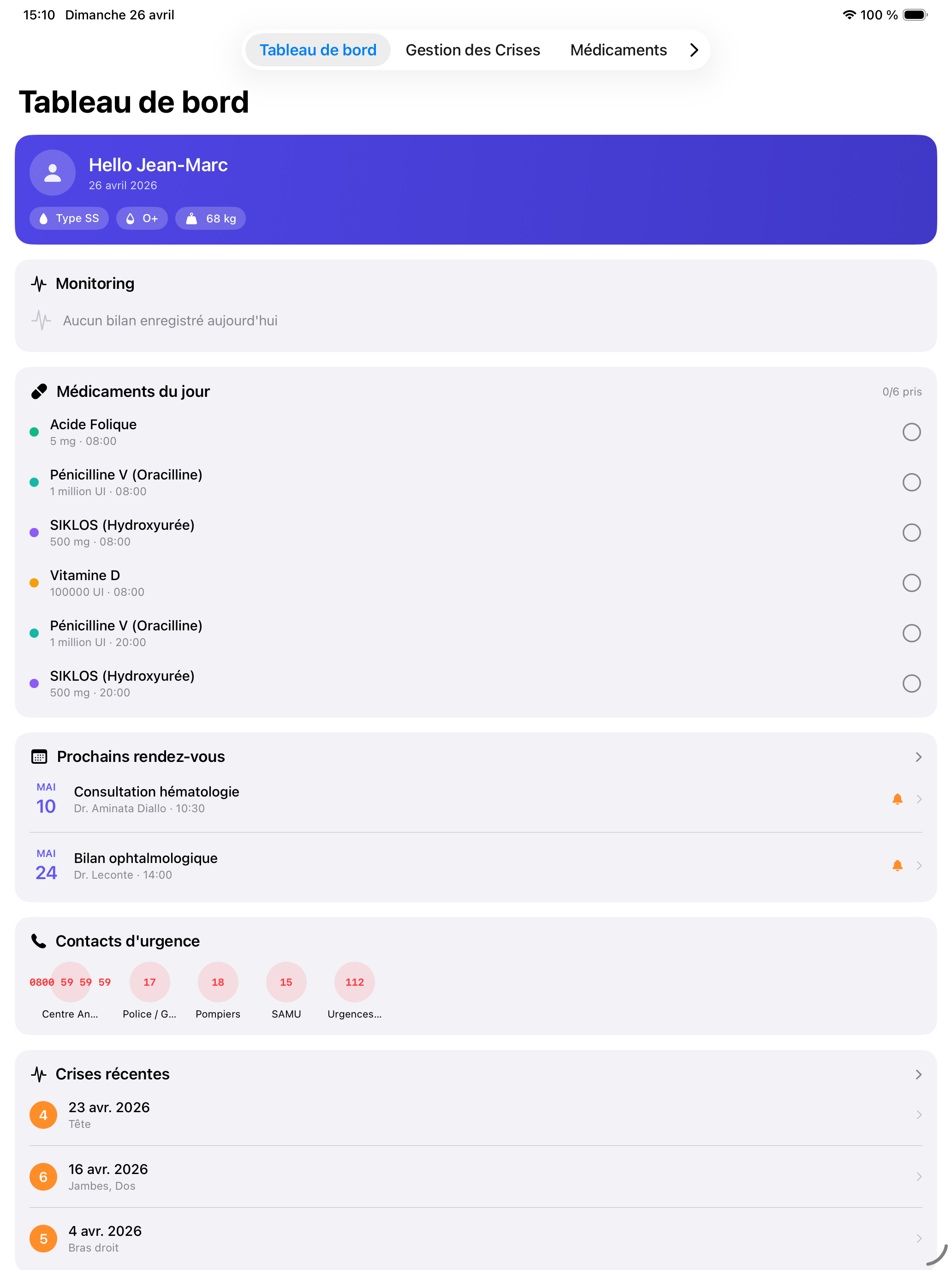Open the 23 avr. 2026 Tête crisis
952x1270 pixels.
[476, 1115]
